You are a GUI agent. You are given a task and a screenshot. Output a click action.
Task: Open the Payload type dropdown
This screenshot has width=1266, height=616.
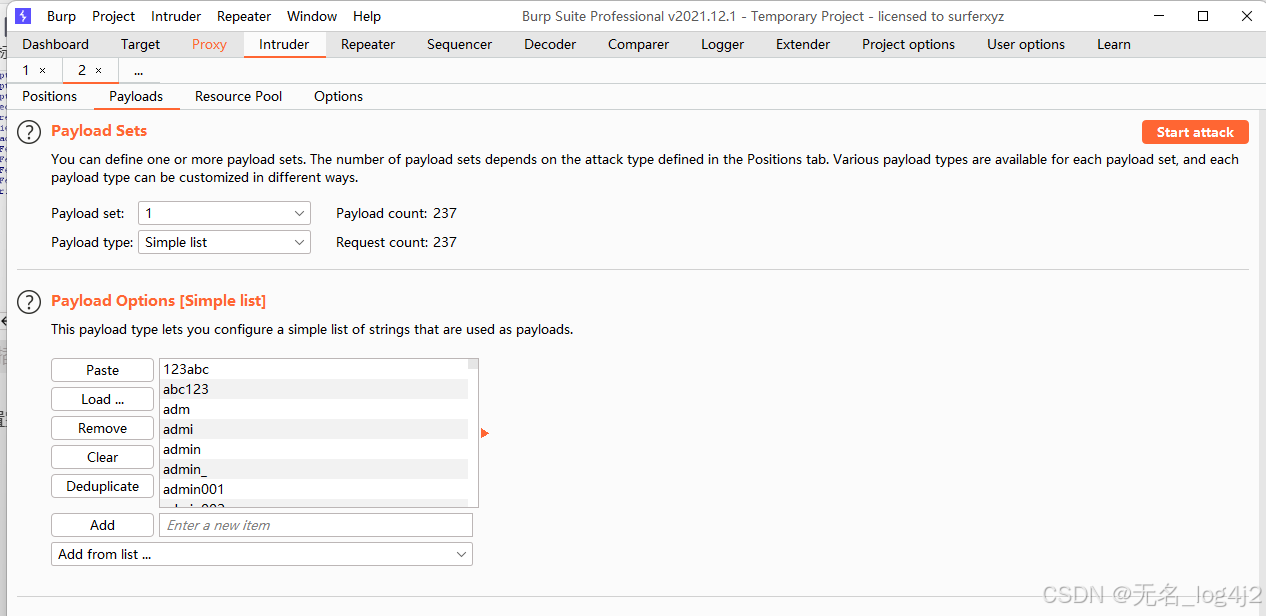[x=224, y=242]
